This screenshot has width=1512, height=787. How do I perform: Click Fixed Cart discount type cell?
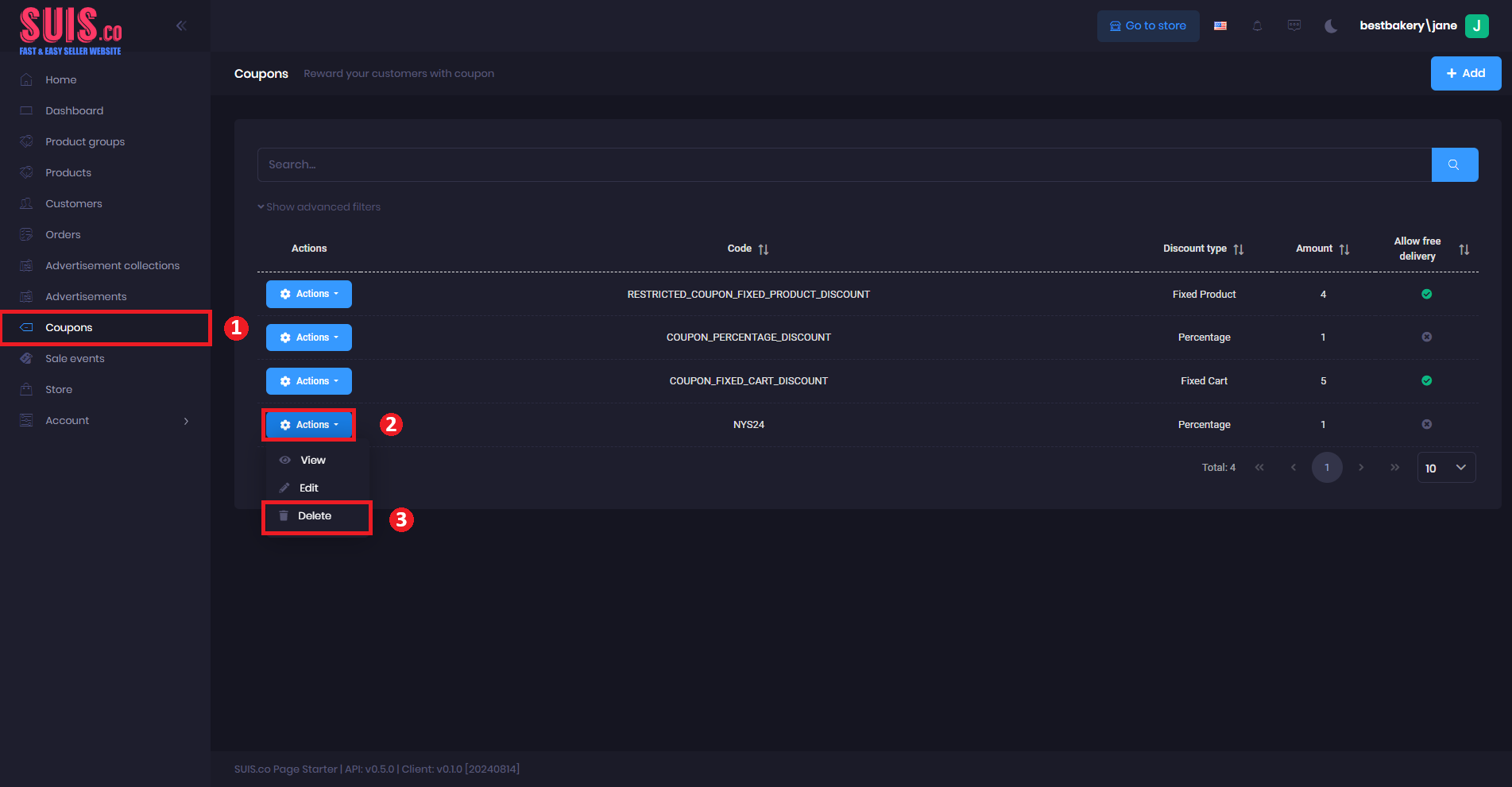1204,381
